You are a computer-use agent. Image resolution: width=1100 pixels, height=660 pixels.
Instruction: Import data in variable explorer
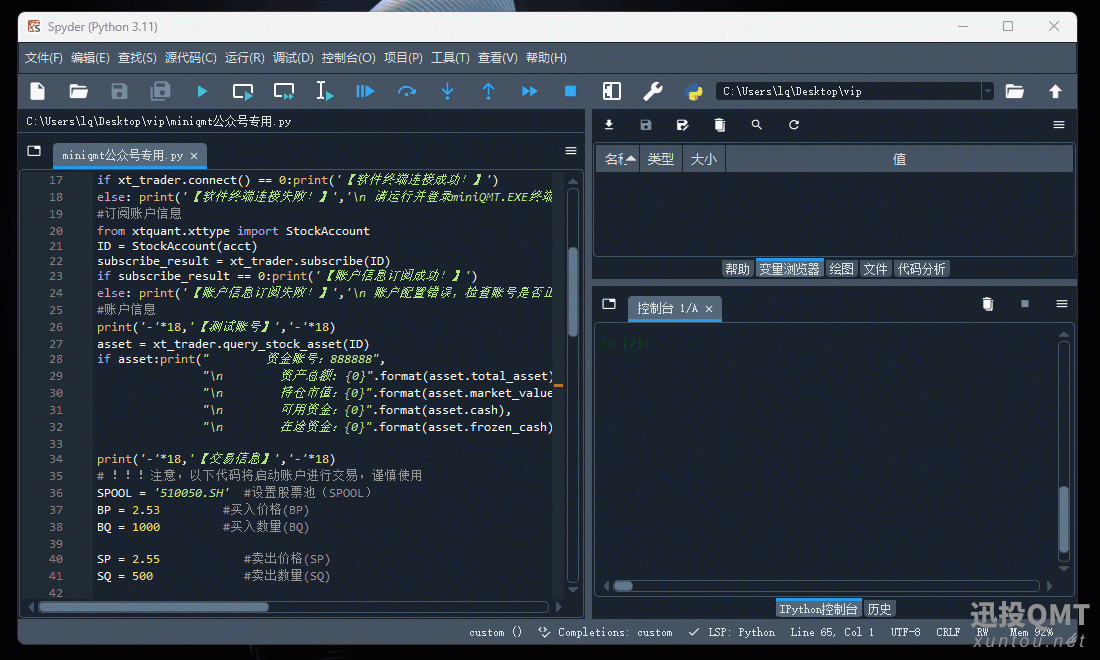(609, 125)
